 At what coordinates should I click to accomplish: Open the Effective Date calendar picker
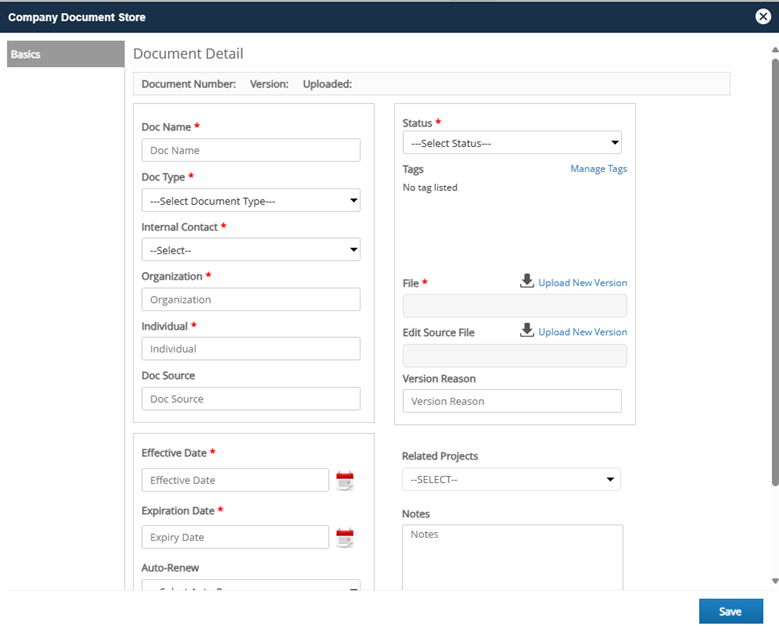pos(345,480)
